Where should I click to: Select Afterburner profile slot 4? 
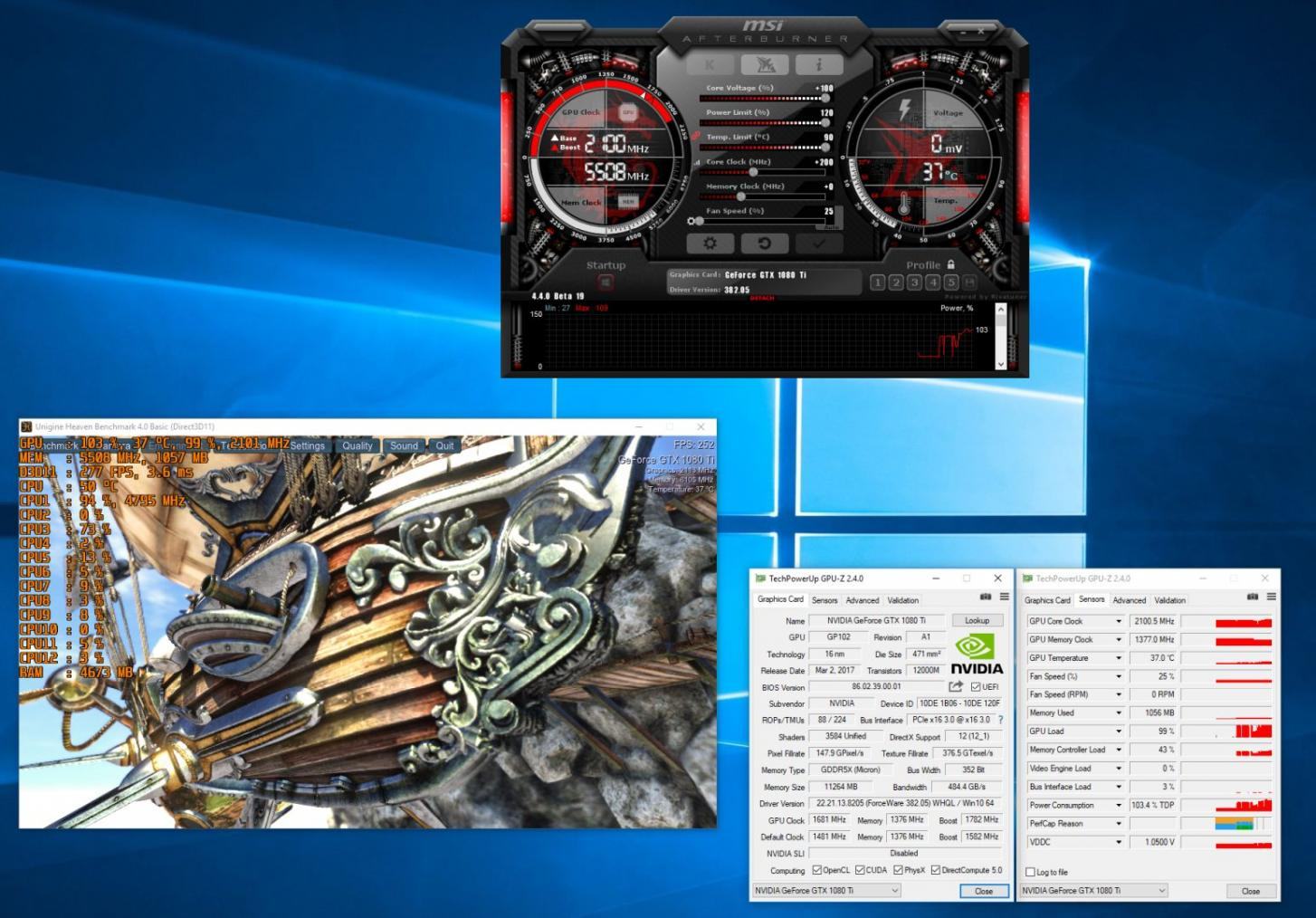tap(933, 282)
